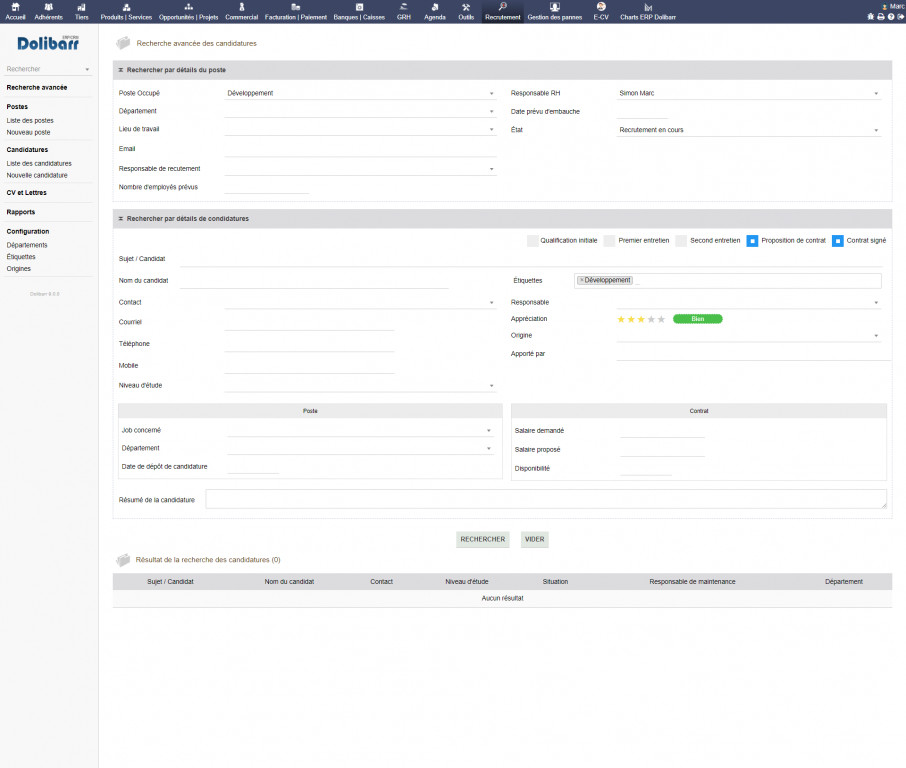Open Nouveau poste in sidebar

coord(28,132)
